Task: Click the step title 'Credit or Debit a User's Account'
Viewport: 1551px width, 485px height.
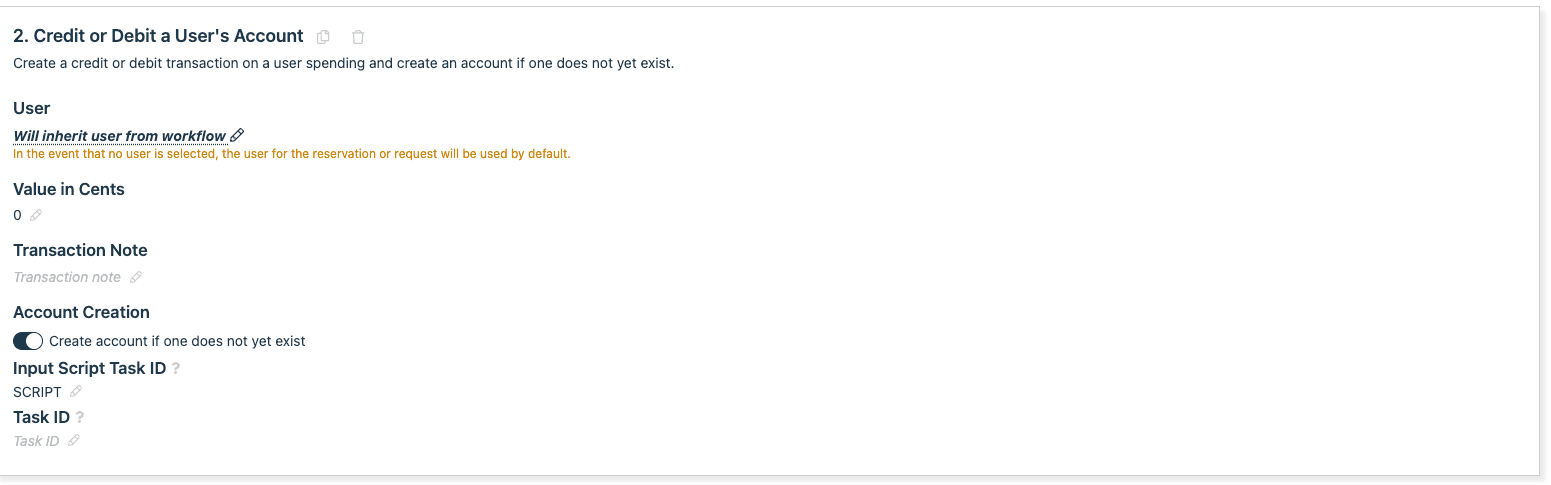Action: pos(158,36)
